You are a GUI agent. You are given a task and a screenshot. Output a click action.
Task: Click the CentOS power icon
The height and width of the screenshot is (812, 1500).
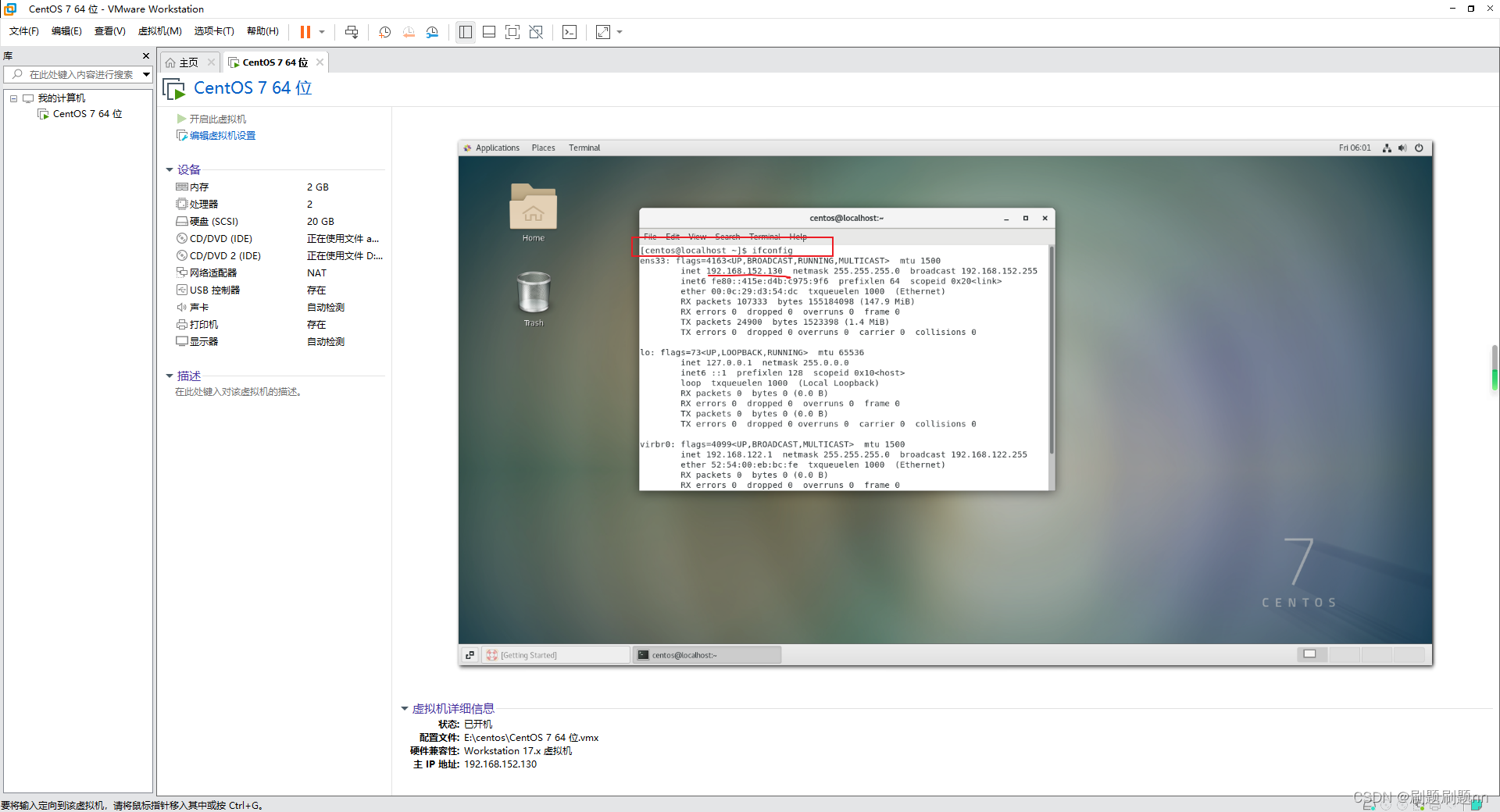pyautogui.click(x=1419, y=148)
